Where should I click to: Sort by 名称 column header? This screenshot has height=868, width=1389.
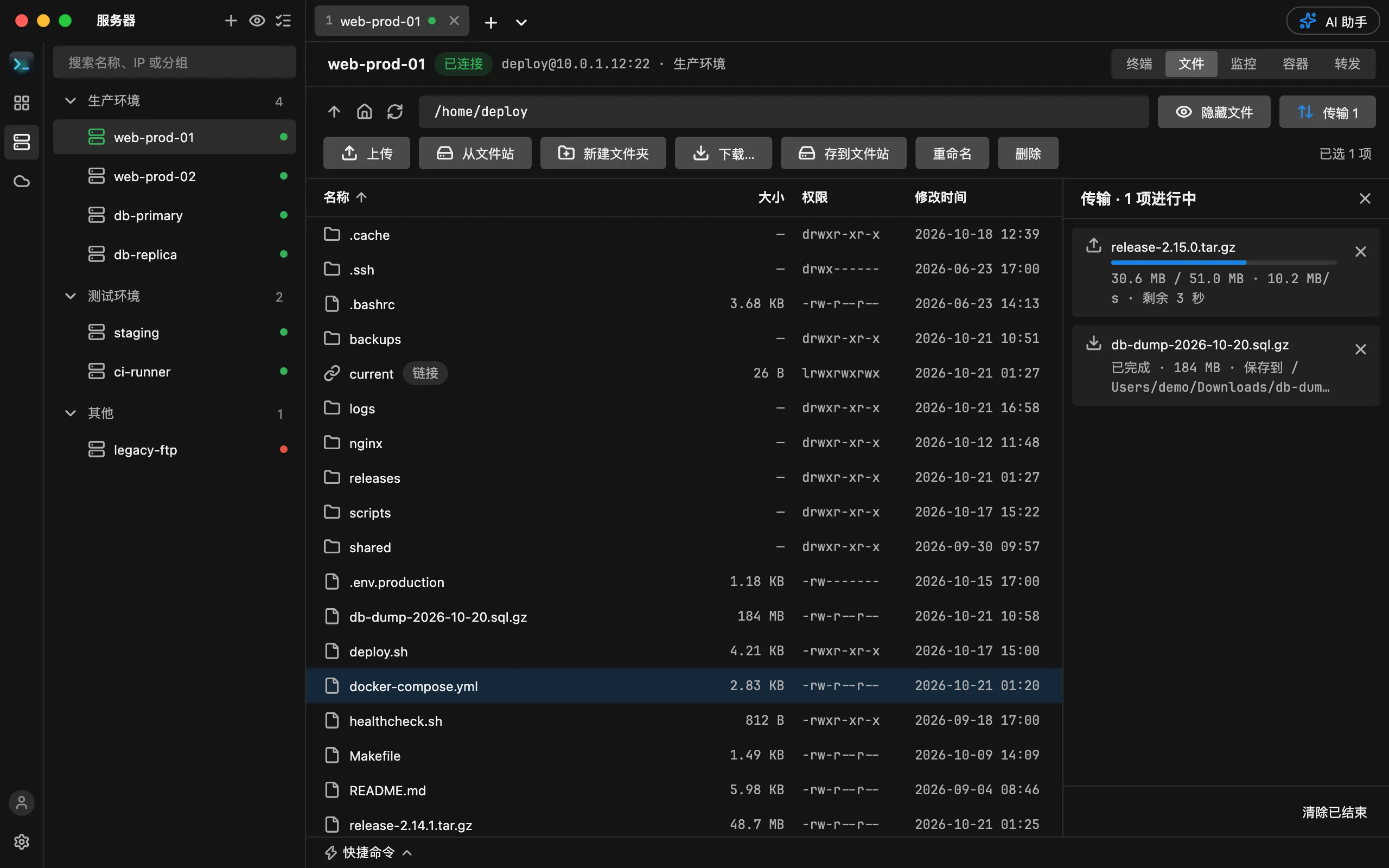click(x=345, y=197)
